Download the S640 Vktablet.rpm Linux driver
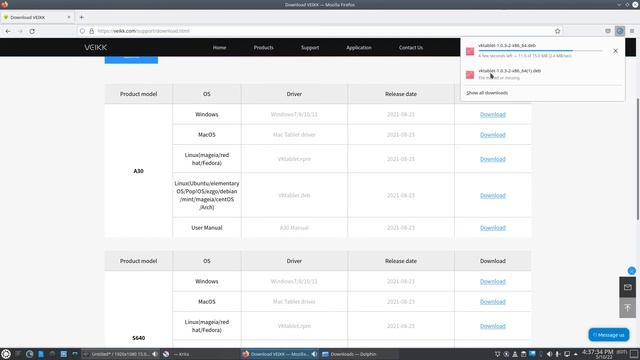 (493, 326)
